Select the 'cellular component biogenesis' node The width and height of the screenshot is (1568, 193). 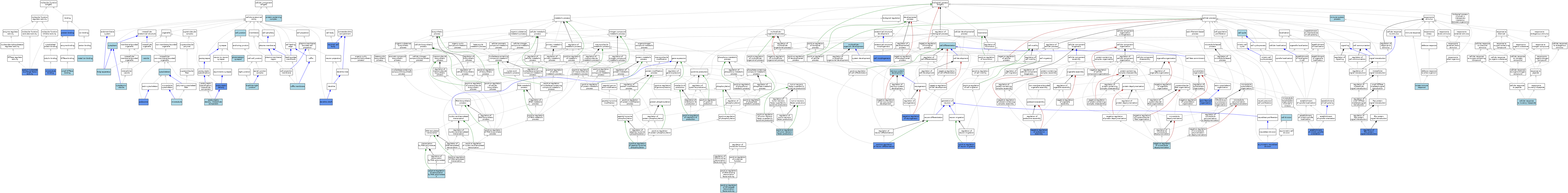(x=1077, y=46)
